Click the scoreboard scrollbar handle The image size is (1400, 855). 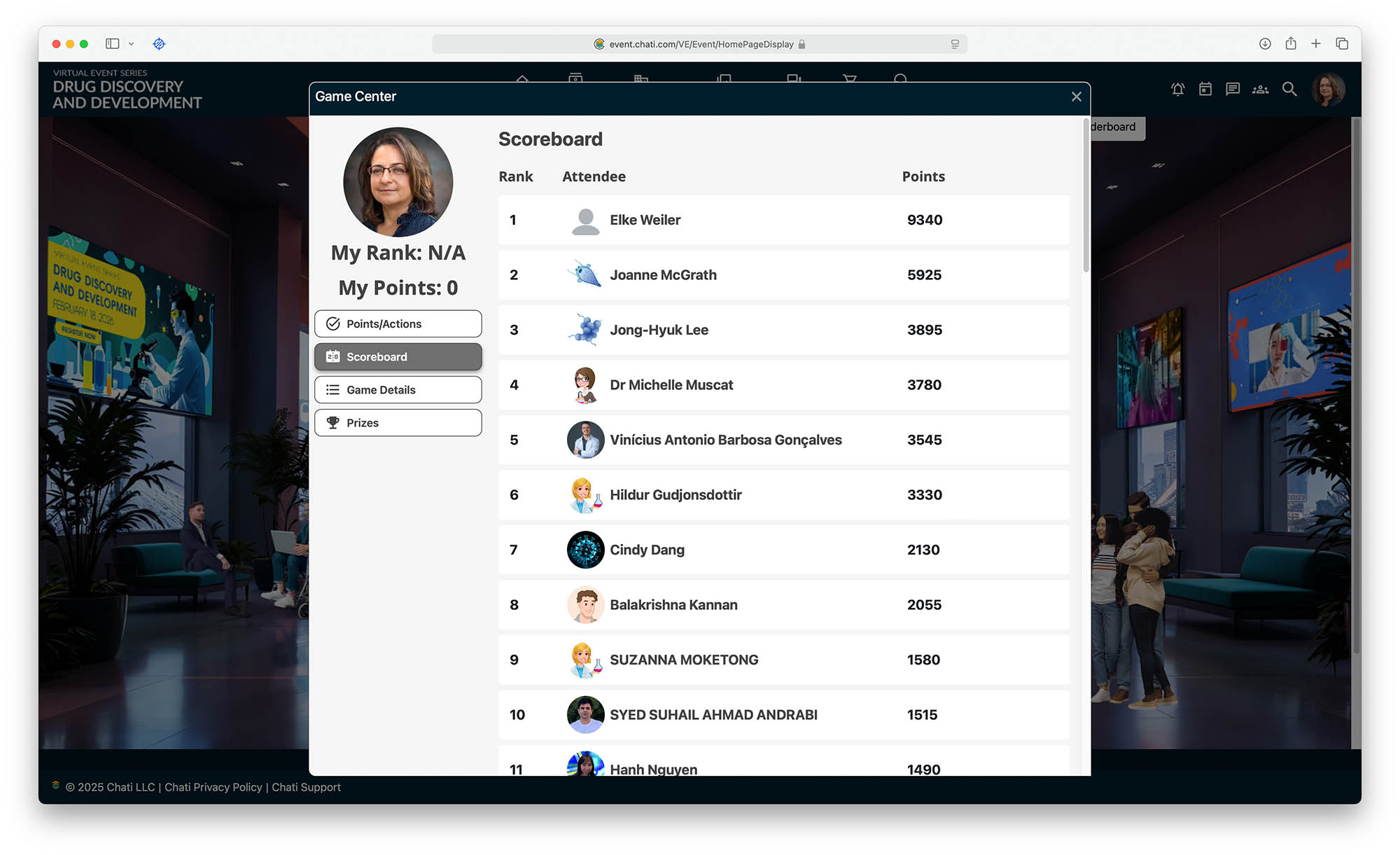coord(1086,196)
